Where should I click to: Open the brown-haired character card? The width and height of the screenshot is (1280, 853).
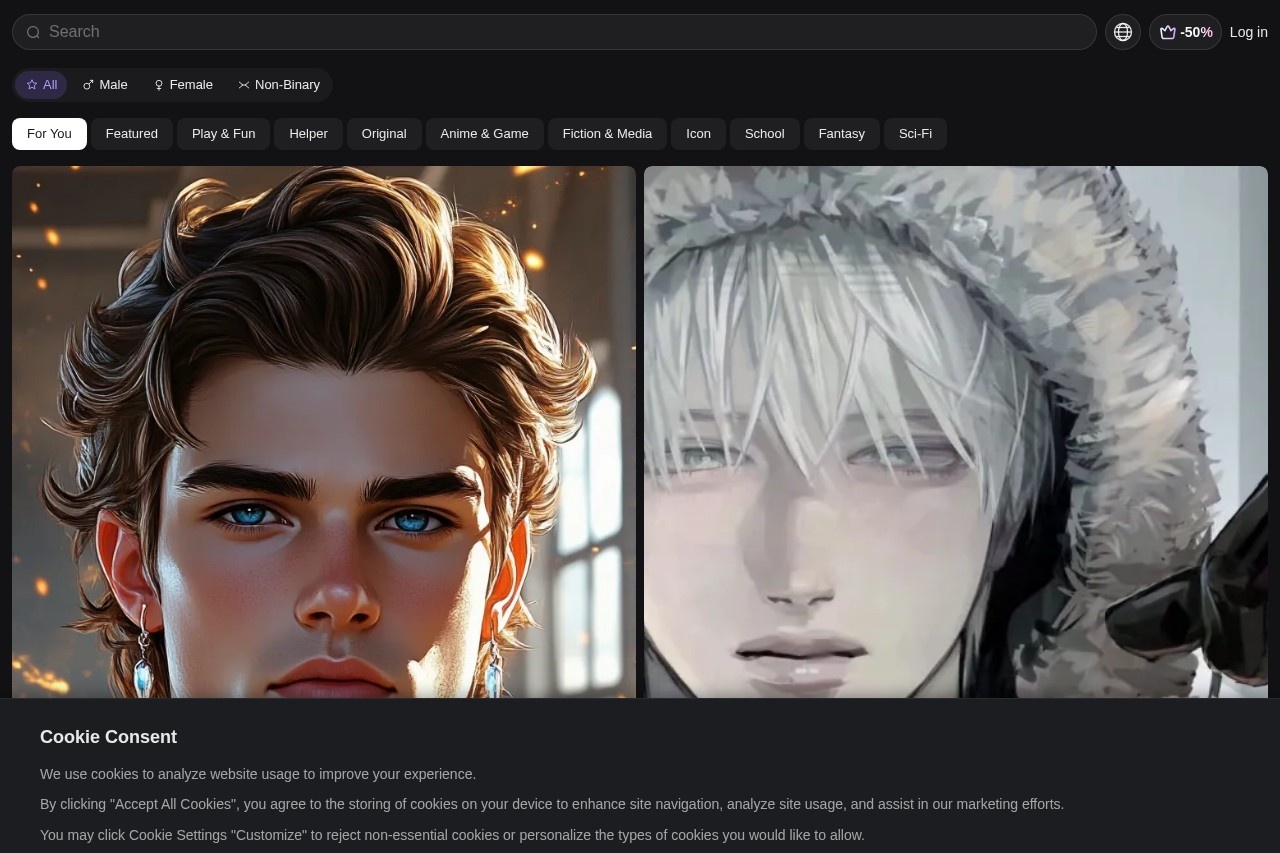324,432
